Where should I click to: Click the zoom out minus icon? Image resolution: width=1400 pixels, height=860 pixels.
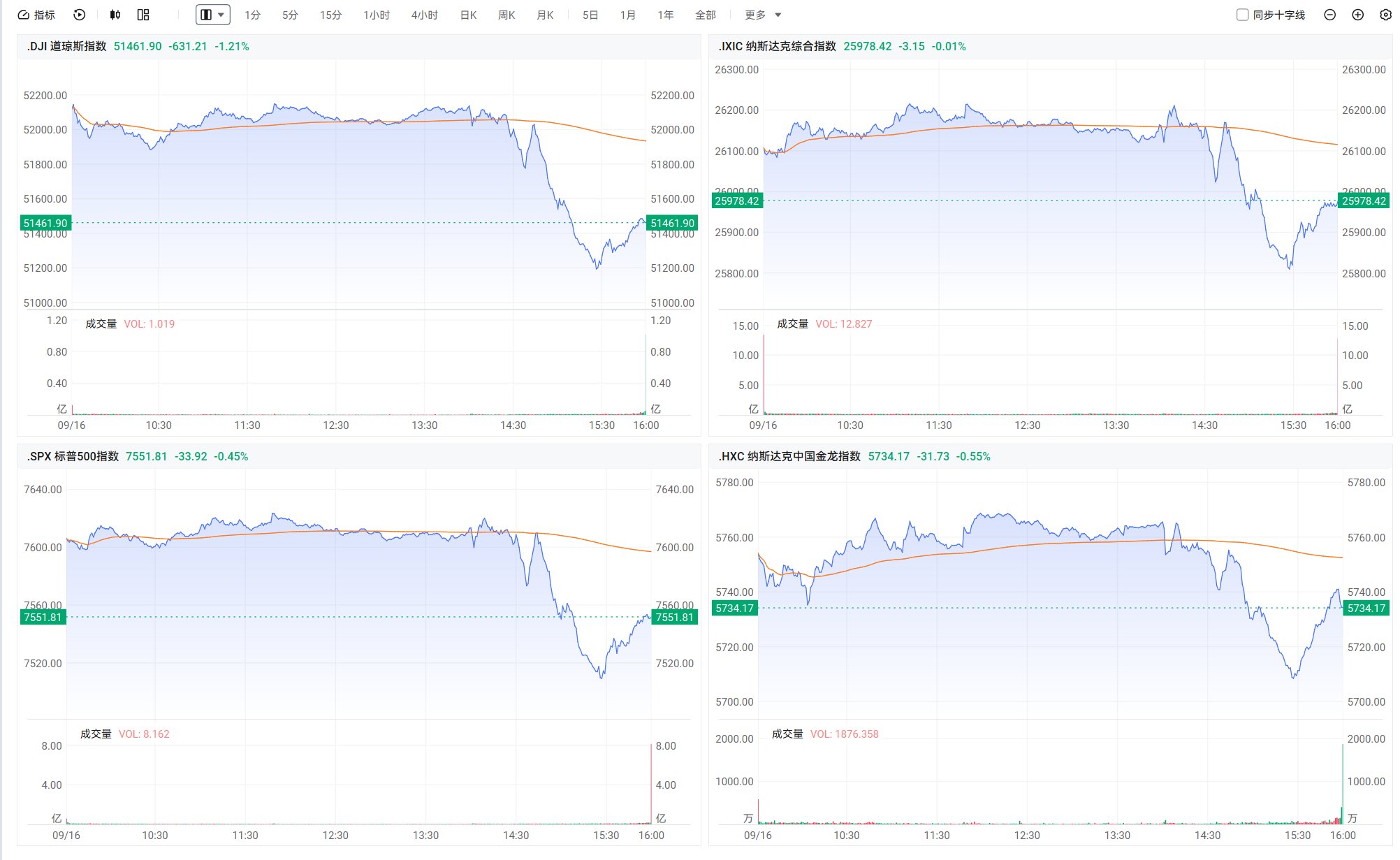1330,15
